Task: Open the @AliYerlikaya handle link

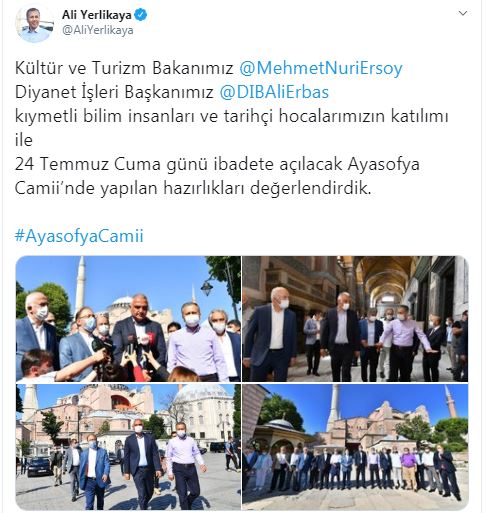Action: [x=98, y=30]
